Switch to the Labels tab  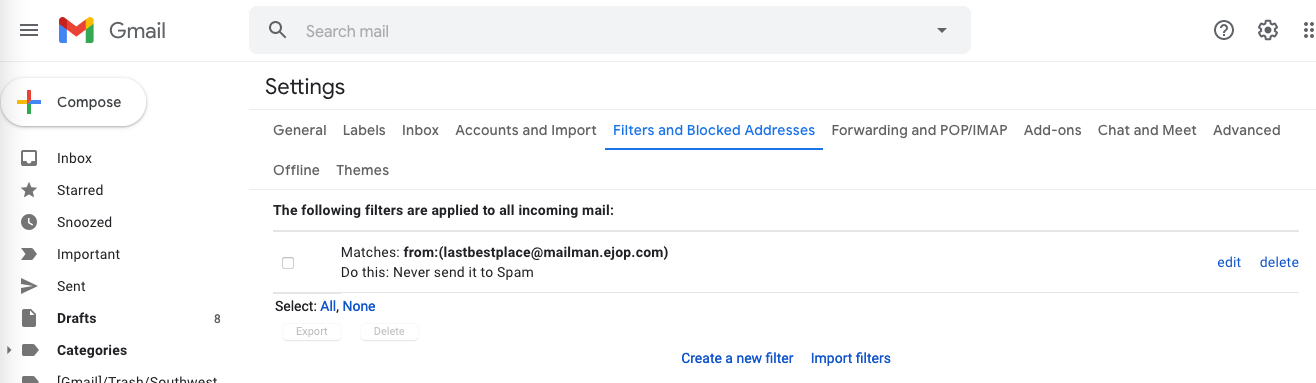pyautogui.click(x=364, y=130)
